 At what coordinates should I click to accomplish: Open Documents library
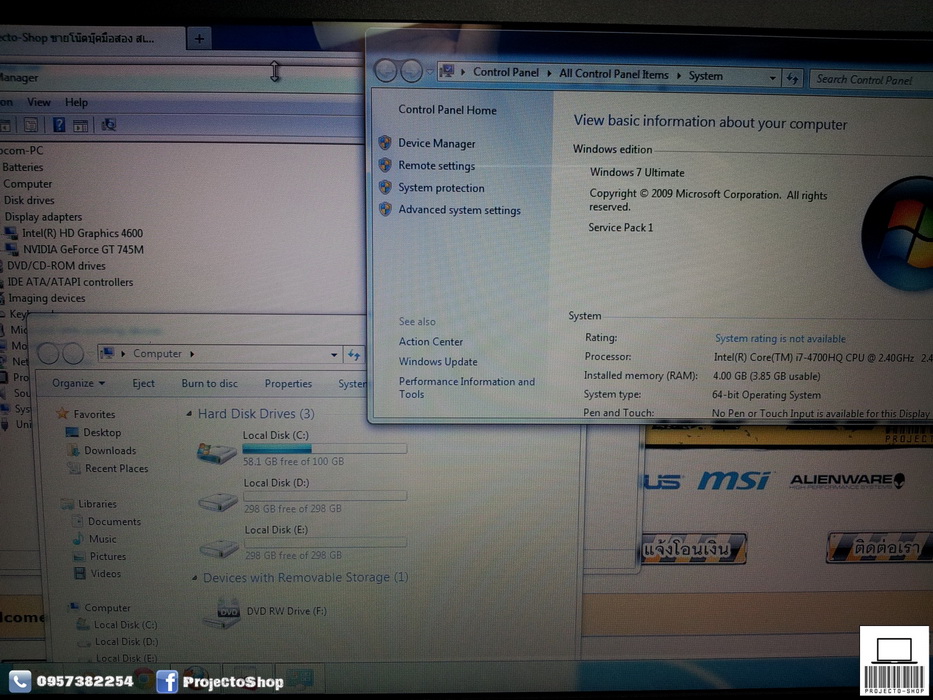point(114,521)
